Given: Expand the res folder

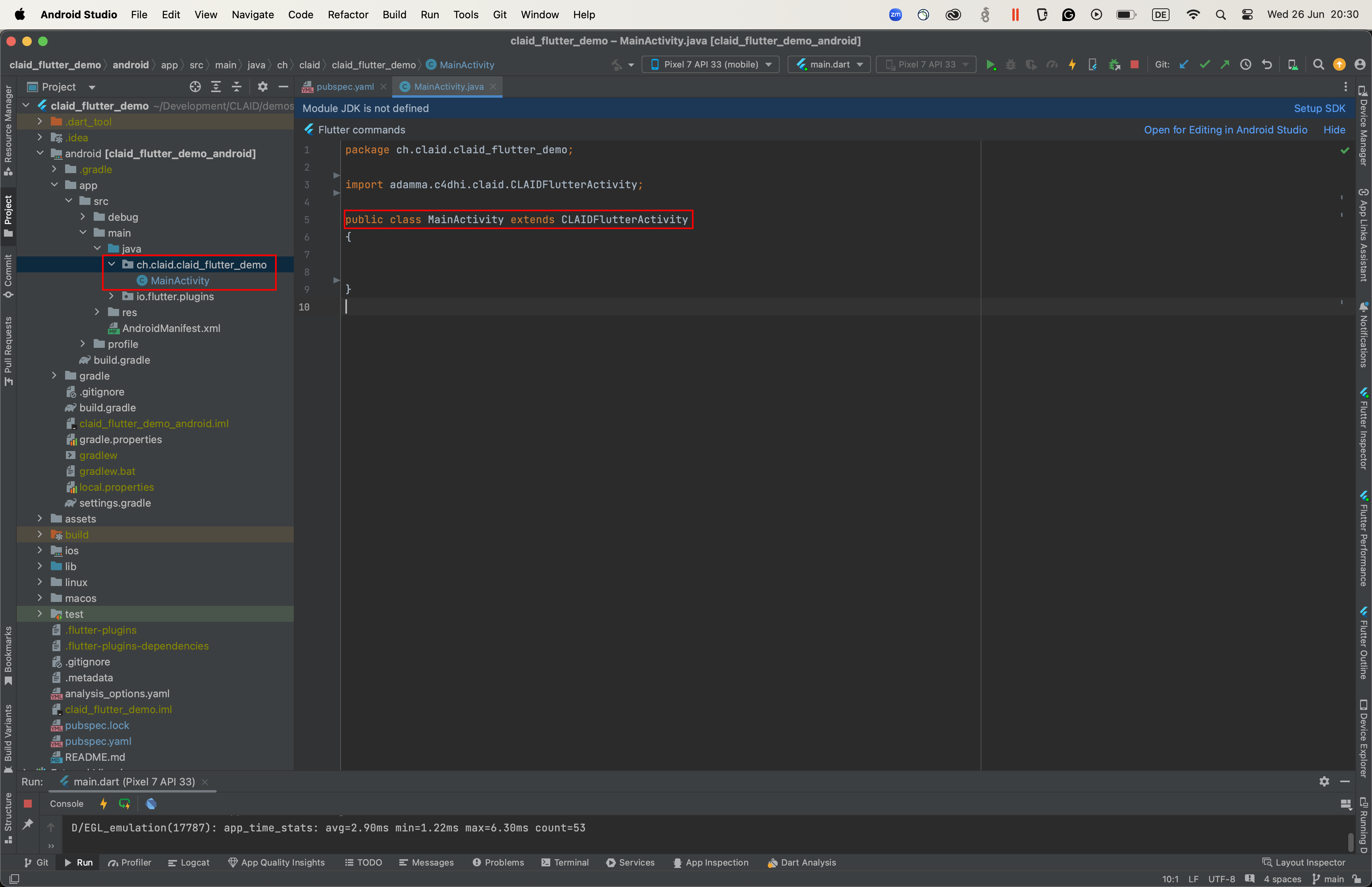Looking at the screenshot, I should coord(97,312).
